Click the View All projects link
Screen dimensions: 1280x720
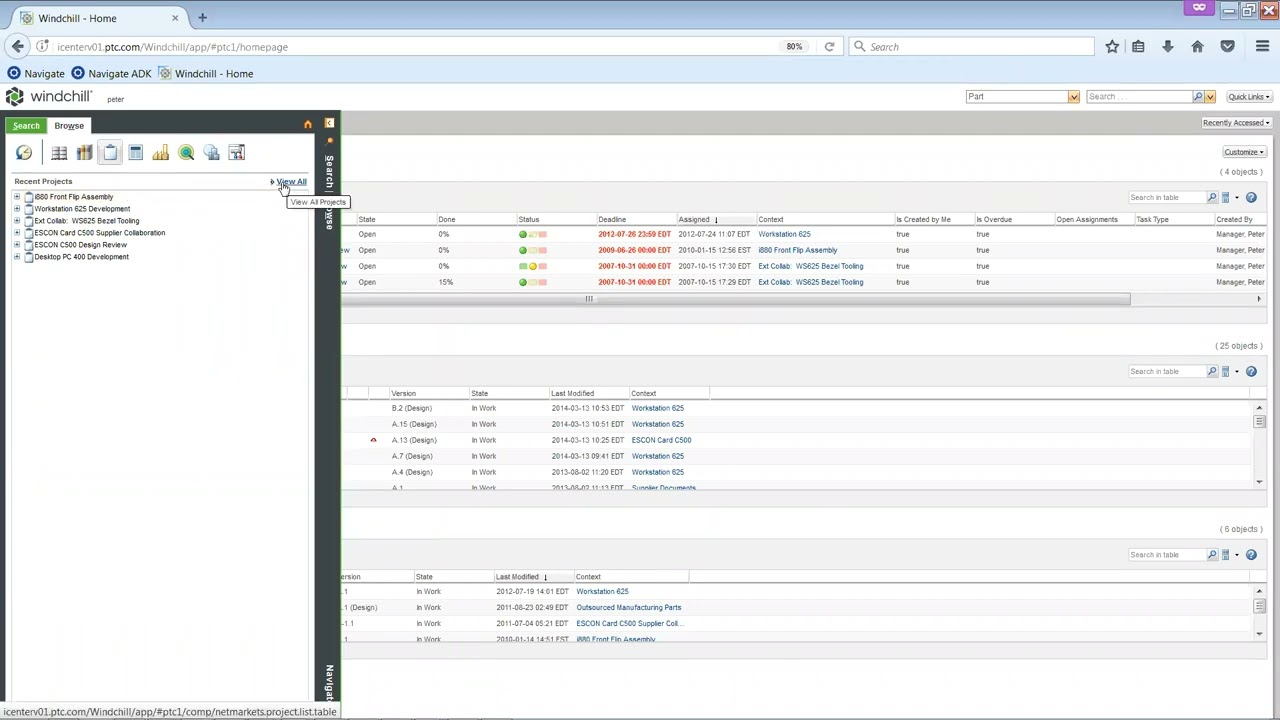pos(291,182)
